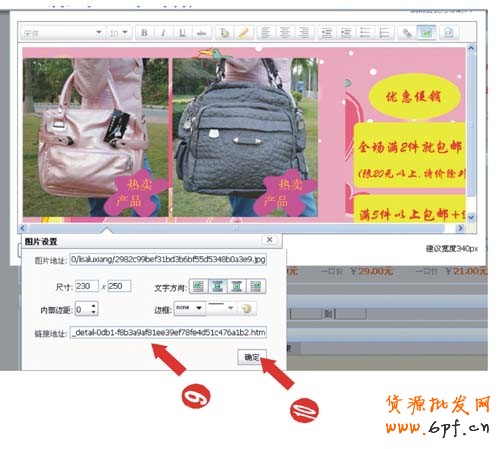Click the 链接地址 link URL field
The height and width of the screenshot is (449, 500).
point(168,332)
